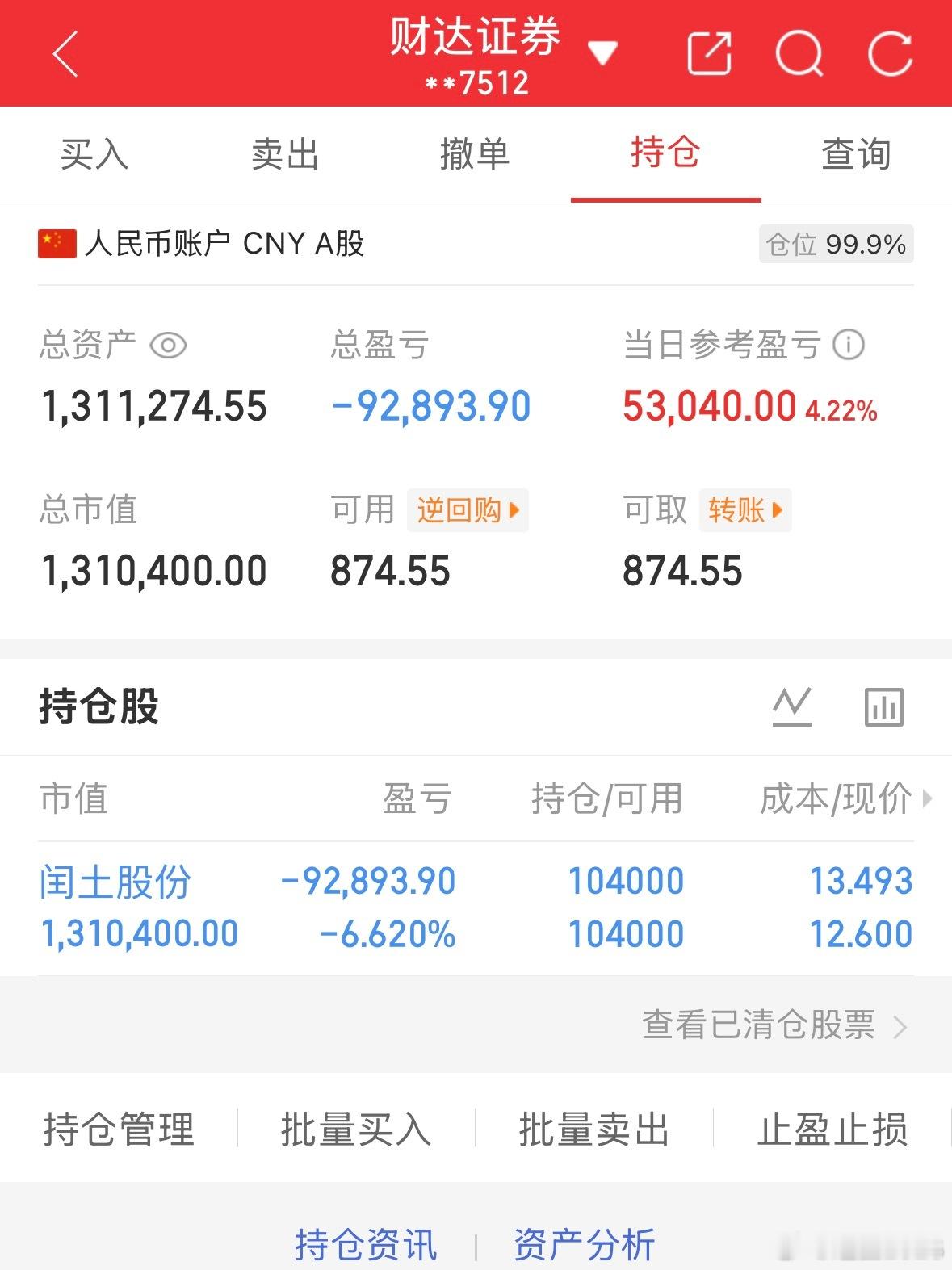Tap the refresh icon
This screenshot has height=1270, width=952.
(891, 54)
